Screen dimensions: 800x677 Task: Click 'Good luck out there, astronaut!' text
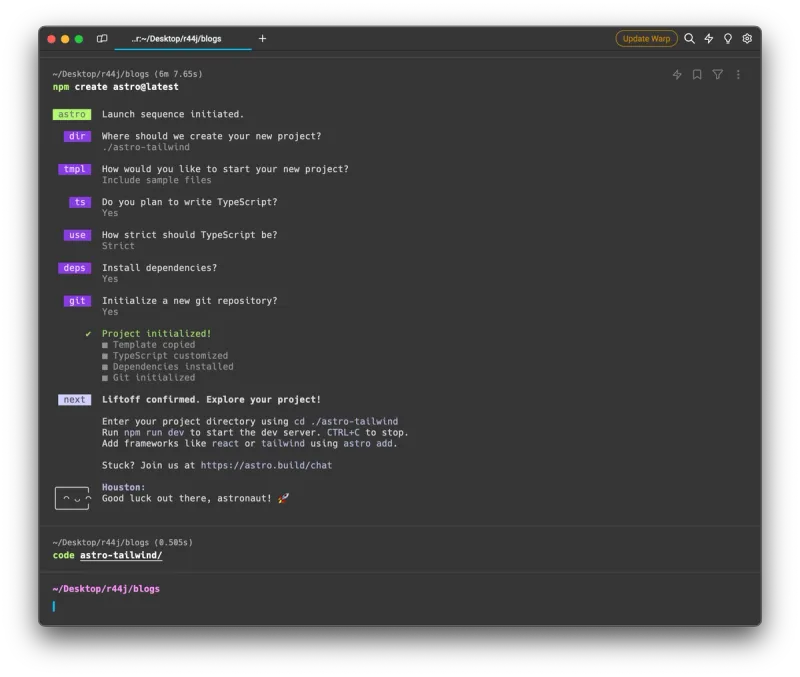tap(187, 498)
